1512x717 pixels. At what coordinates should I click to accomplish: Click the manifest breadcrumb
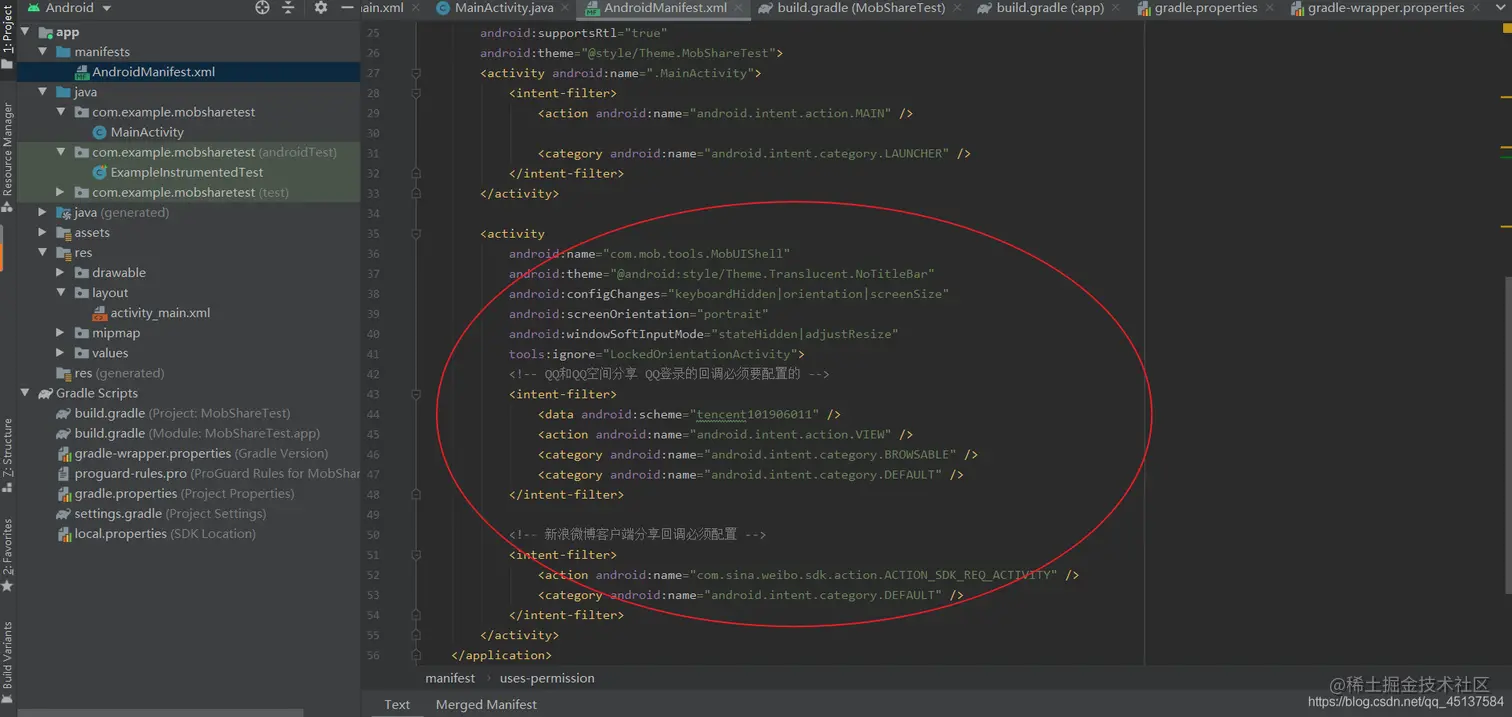click(450, 678)
